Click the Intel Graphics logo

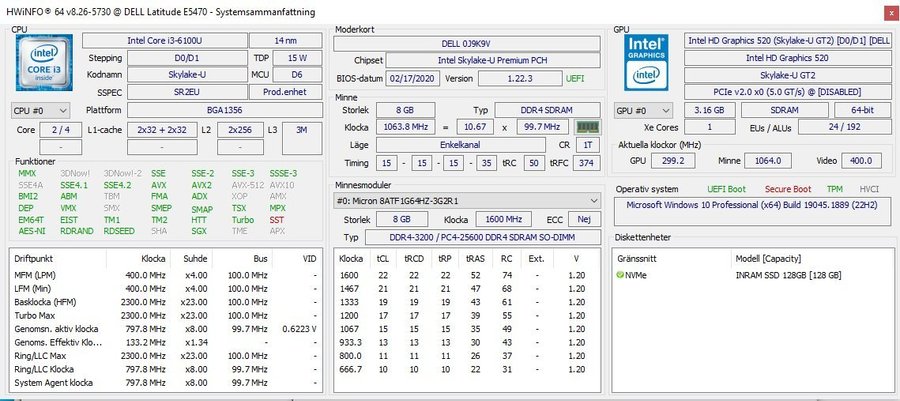pyautogui.click(x=646, y=62)
